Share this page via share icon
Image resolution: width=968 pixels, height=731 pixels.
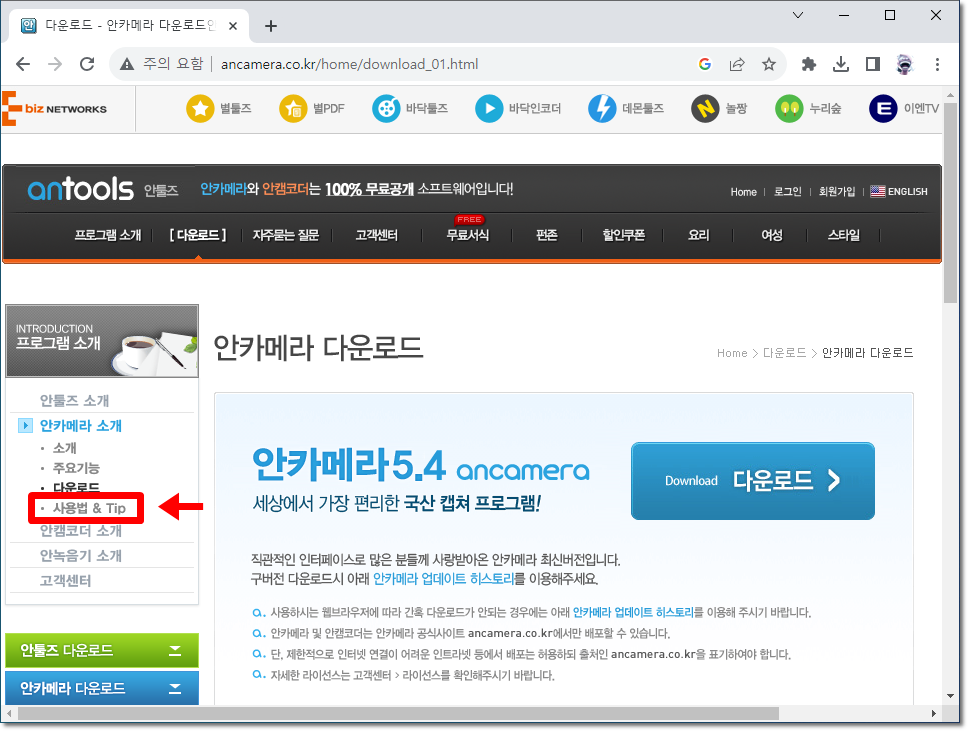(x=736, y=64)
